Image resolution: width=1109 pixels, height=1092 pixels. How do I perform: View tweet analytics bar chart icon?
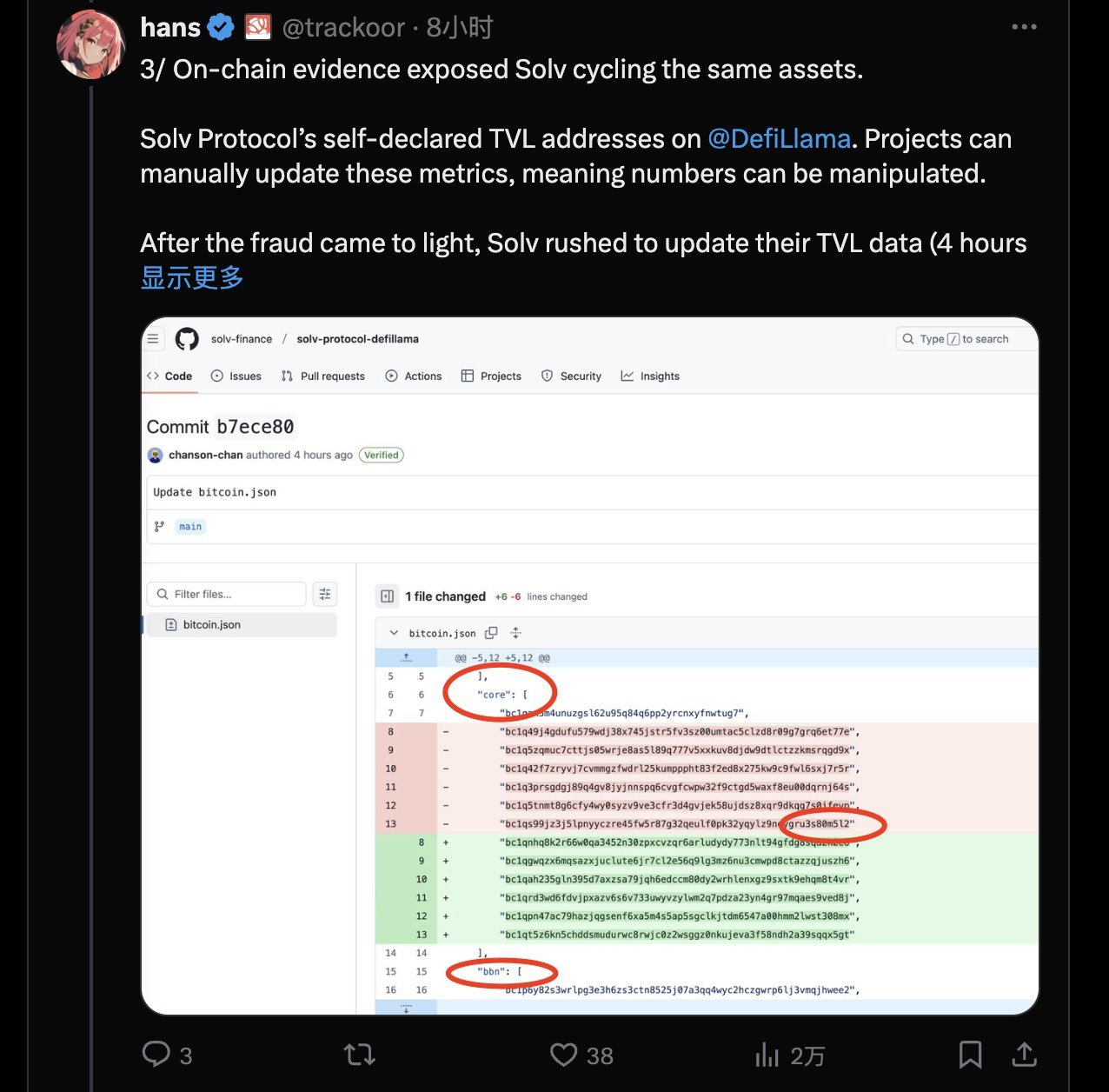767,1055
